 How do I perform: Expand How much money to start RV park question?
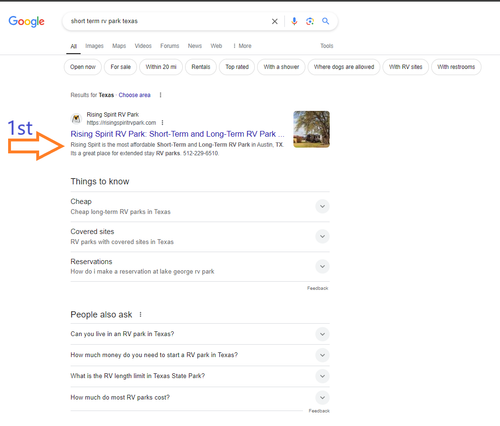click(200, 355)
